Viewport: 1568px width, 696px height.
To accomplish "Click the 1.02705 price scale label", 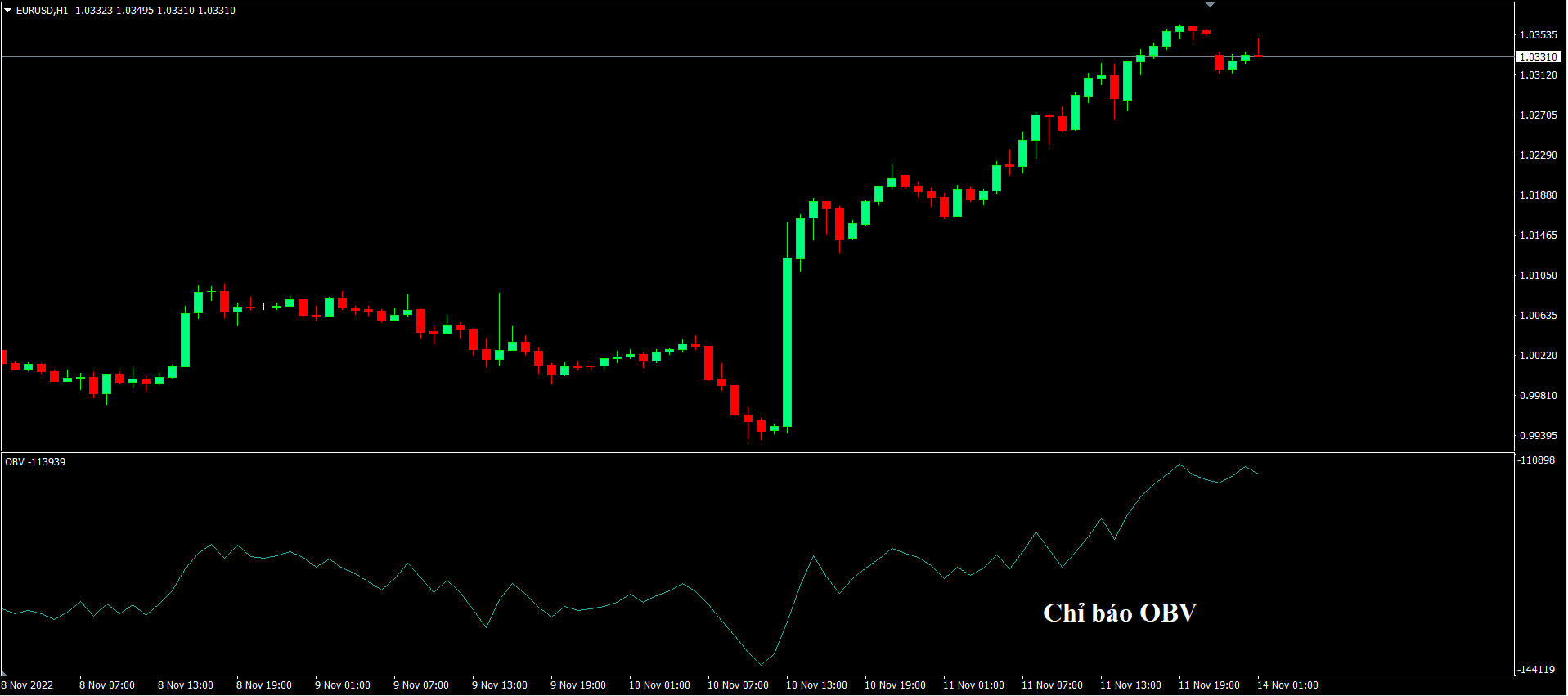I will (1539, 115).
